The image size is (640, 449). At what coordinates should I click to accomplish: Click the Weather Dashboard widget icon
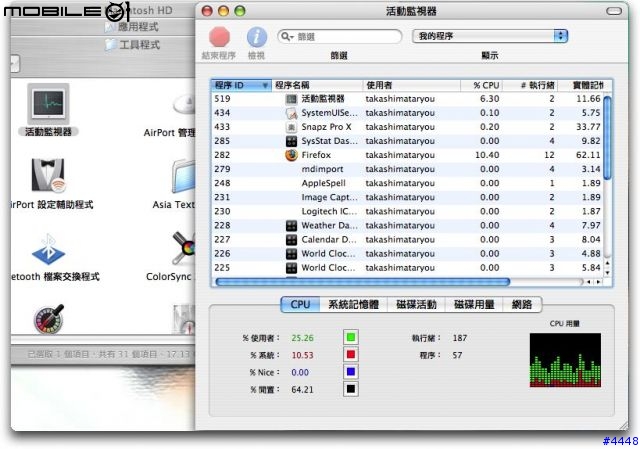291,226
